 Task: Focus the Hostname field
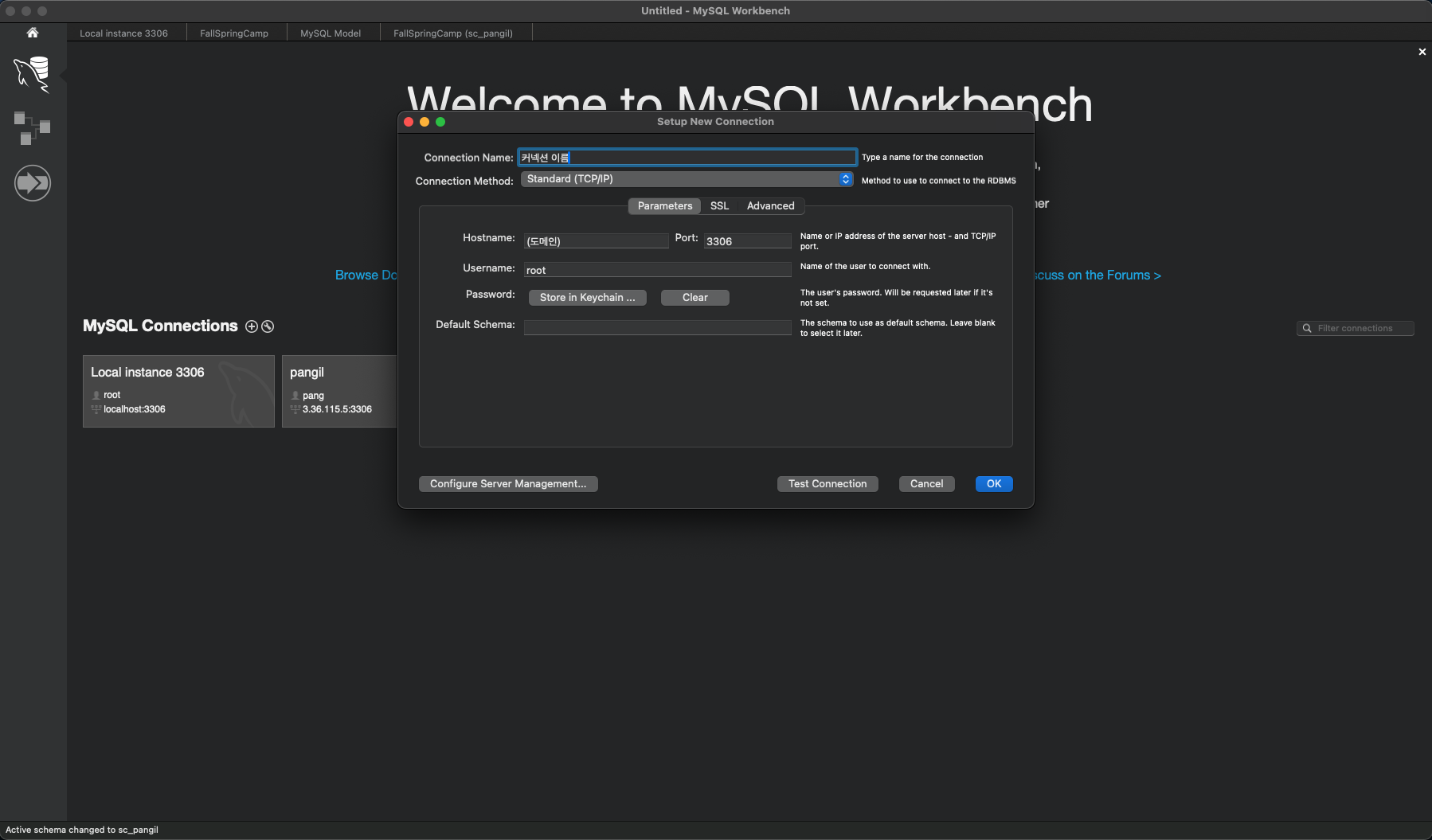point(597,241)
